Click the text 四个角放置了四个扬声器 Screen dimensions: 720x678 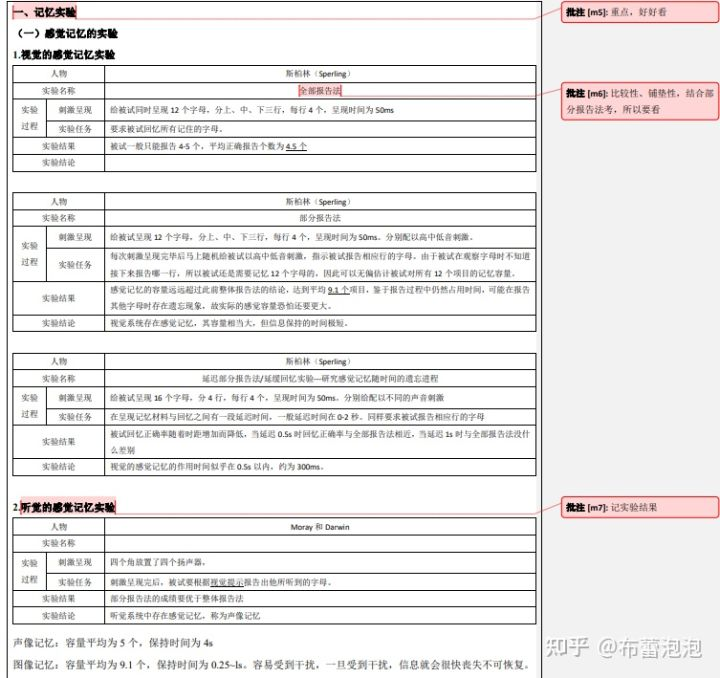158,562
